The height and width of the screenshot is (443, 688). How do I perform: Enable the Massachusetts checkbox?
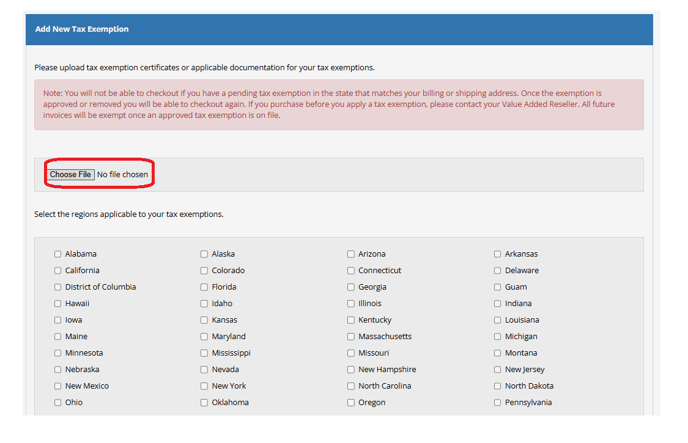[x=351, y=337]
